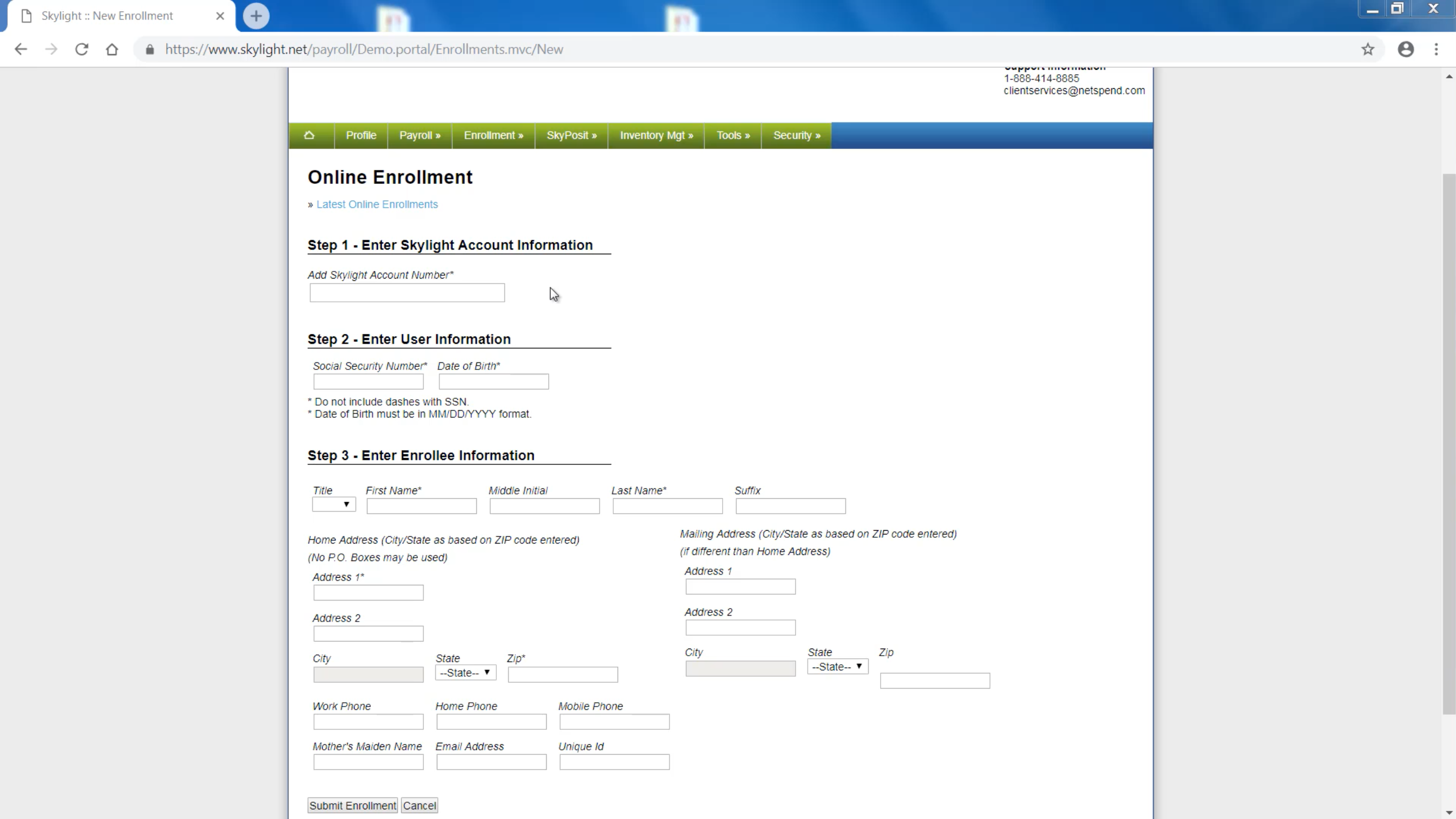Viewport: 1456px width, 819px height.
Task: Reload the page with refresh icon
Action: click(82, 49)
